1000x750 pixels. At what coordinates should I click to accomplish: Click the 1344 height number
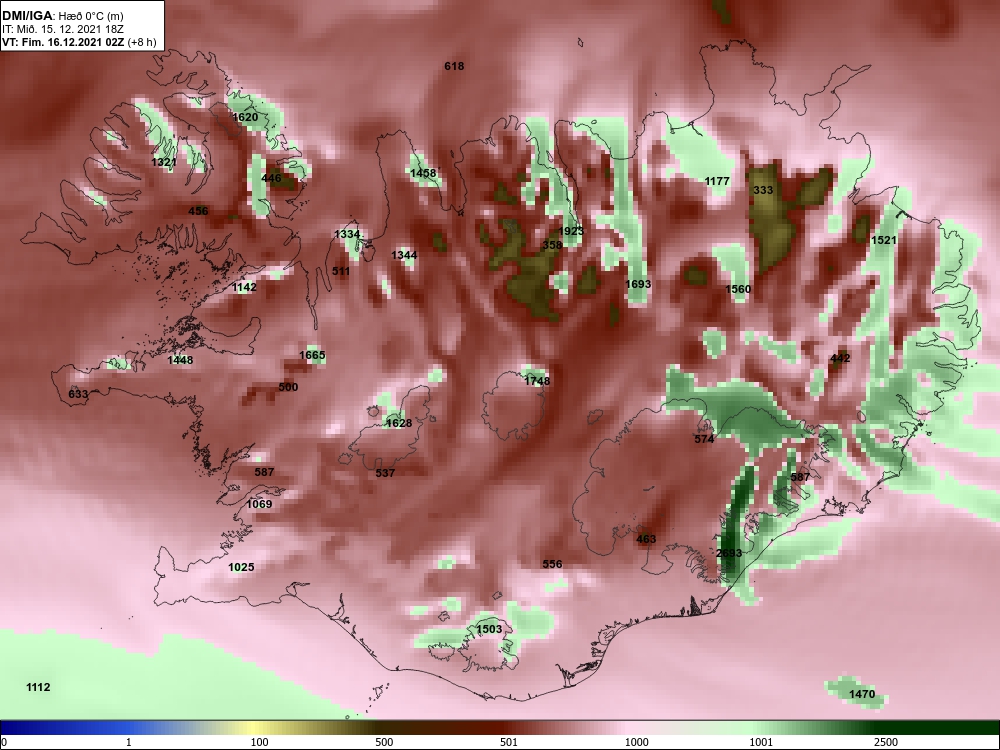tap(404, 256)
